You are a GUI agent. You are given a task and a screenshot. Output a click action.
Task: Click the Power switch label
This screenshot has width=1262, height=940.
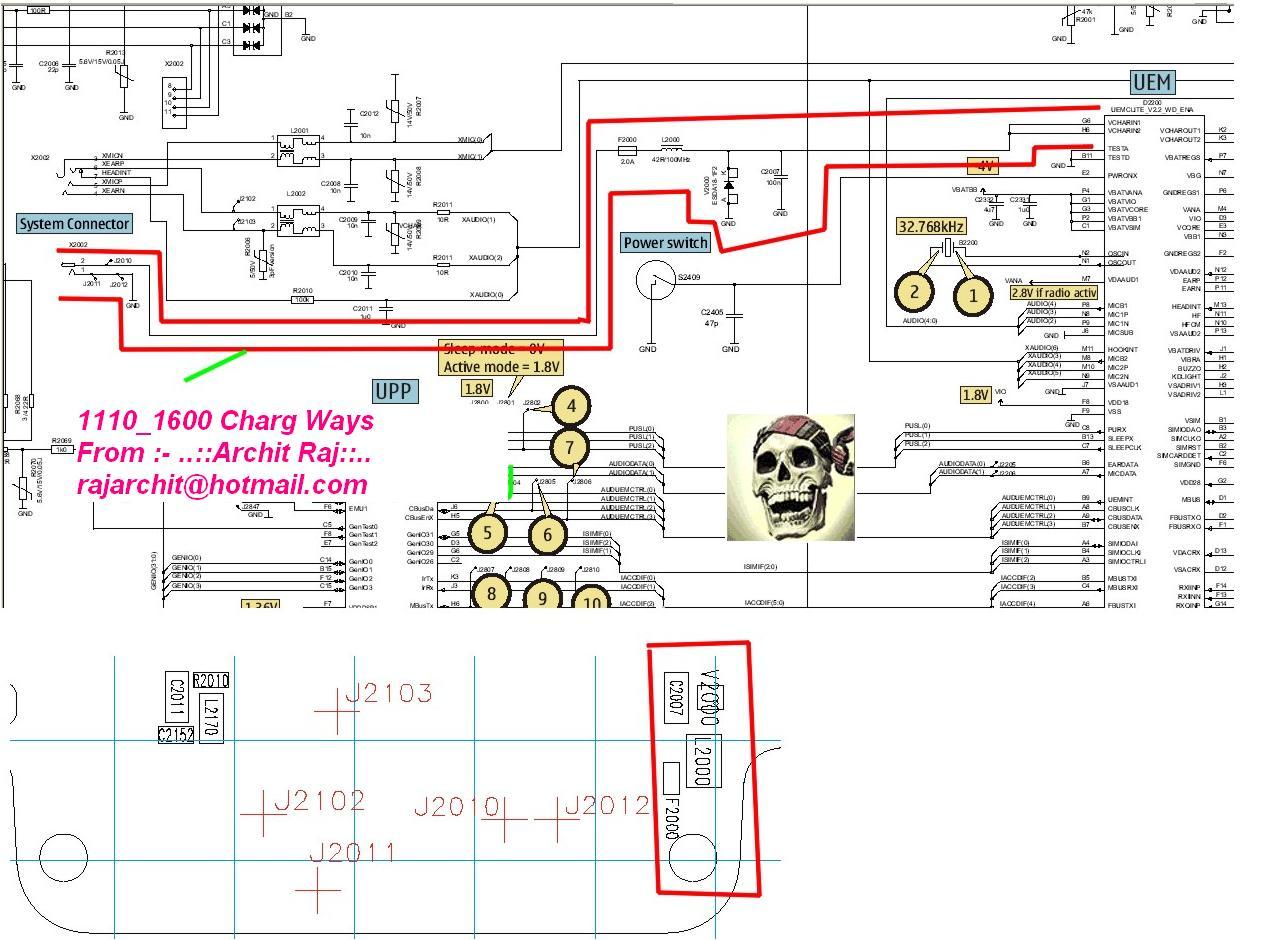pyautogui.click(x=665, y=243)
